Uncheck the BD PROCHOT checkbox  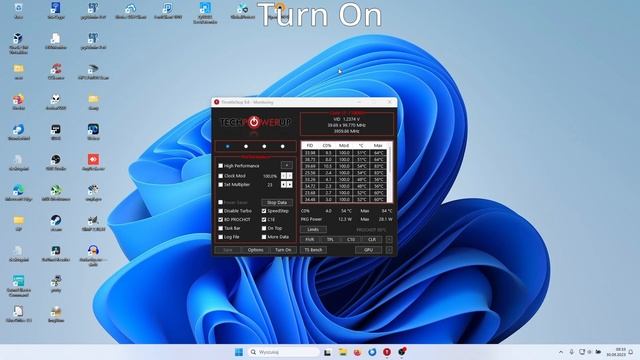[x=220, y=220]
